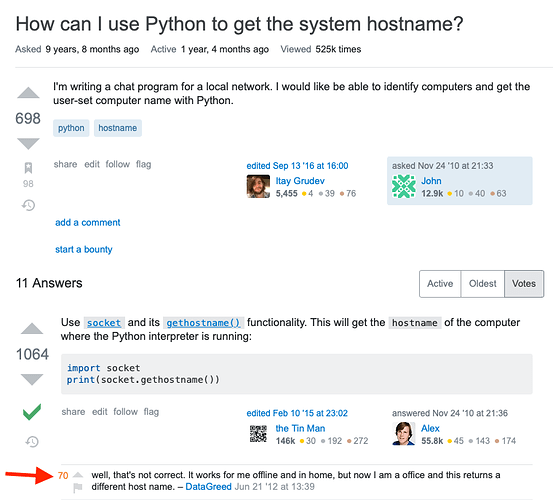Open the answer's activity history icon

32,441
